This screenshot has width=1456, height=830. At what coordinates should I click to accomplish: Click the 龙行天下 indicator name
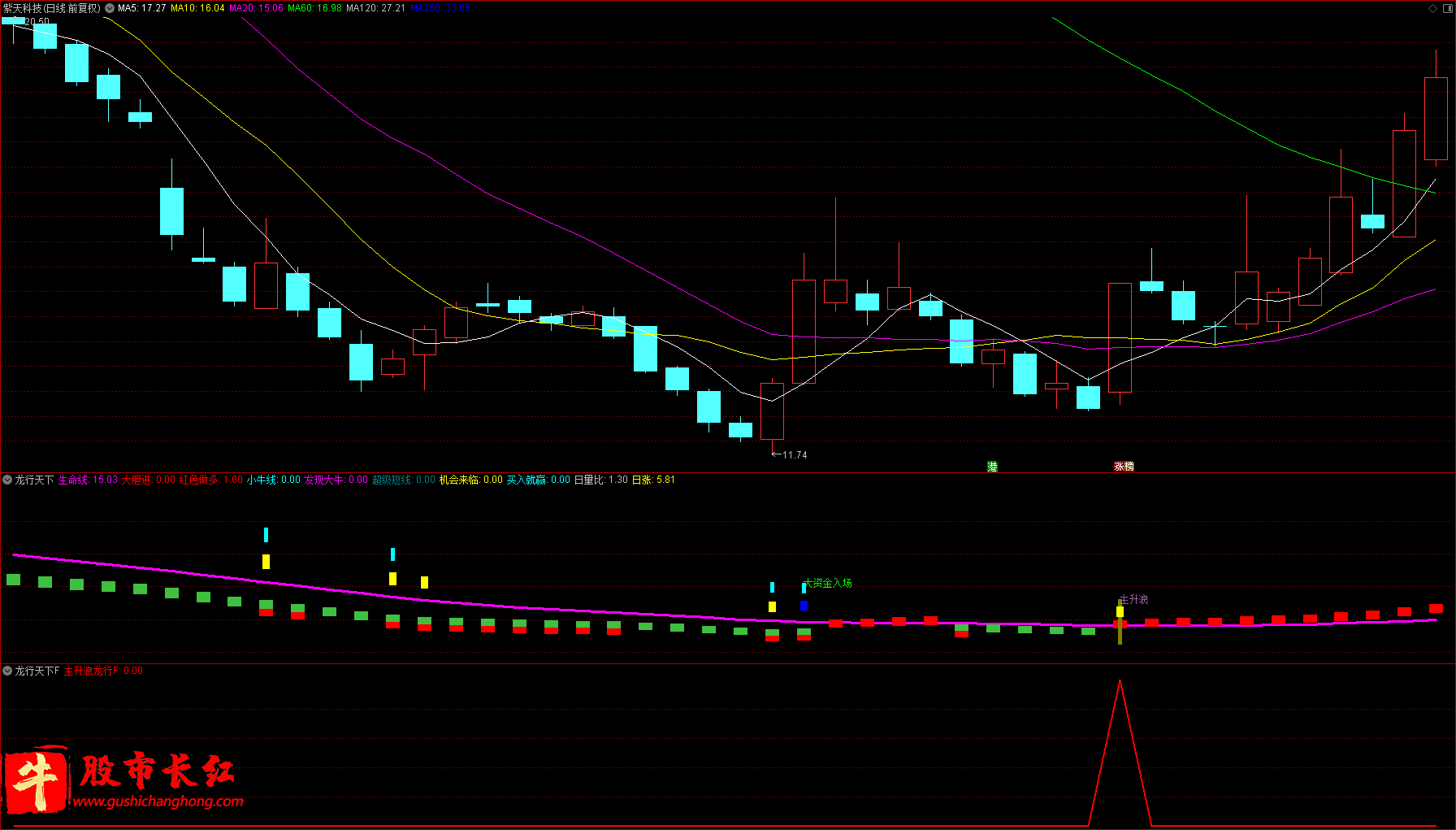(x=34, y=480)
